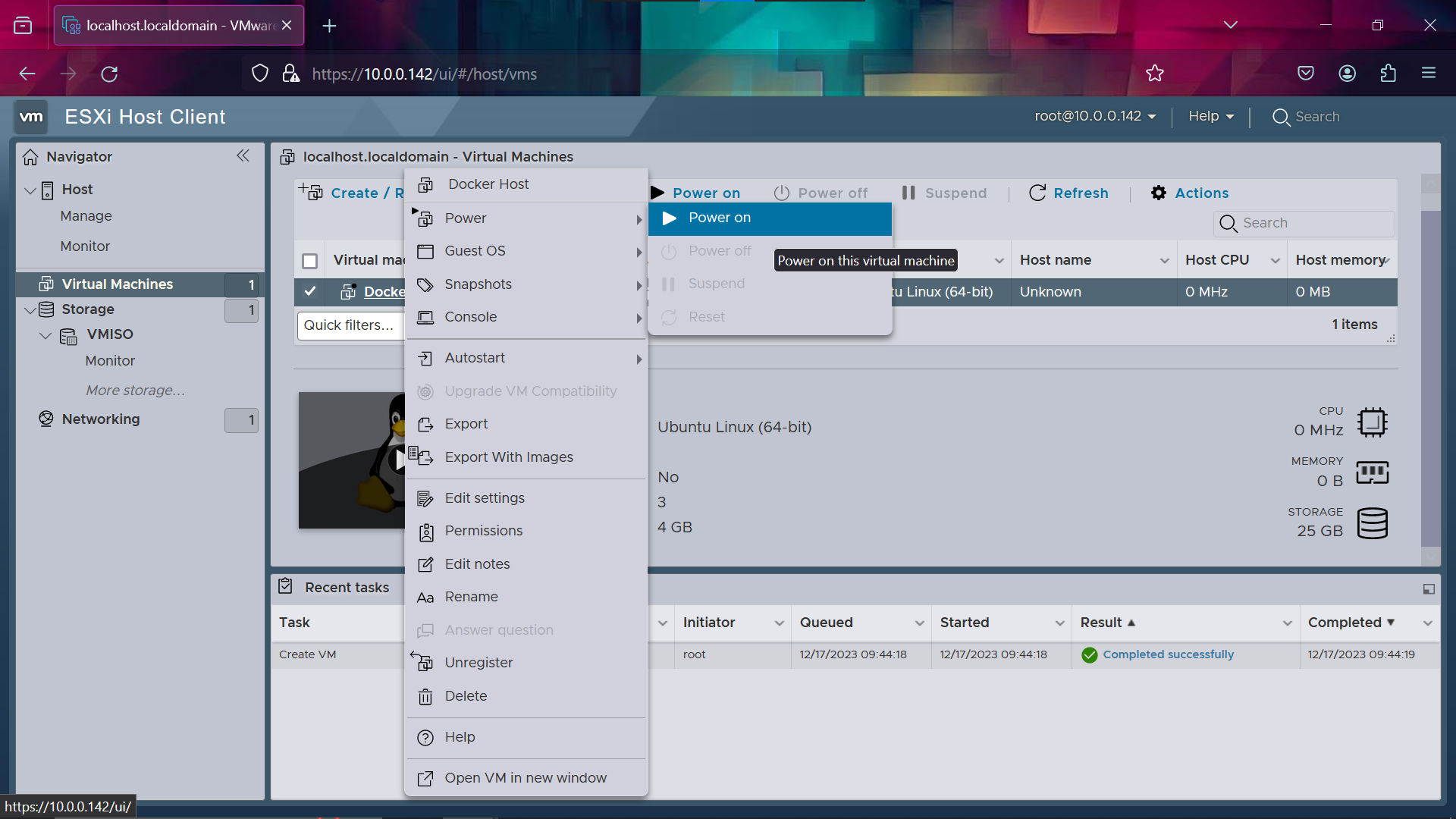Open the Host memory column dropdown
This screenshot has width=1456, height=819.
tap(1387, 261)
